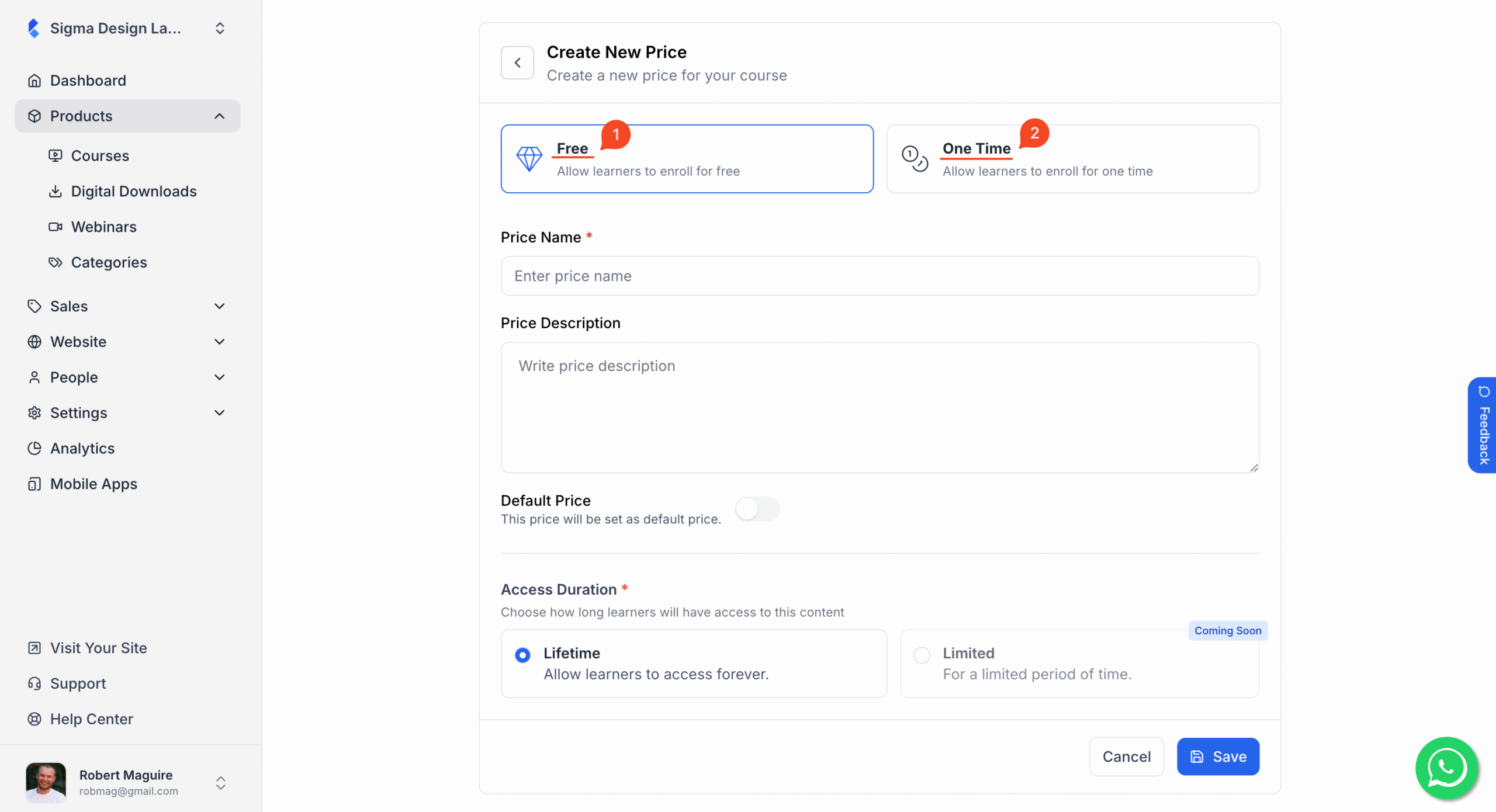
Task: Enable the Default Price toggle
Action: click(x=757, y=509)
